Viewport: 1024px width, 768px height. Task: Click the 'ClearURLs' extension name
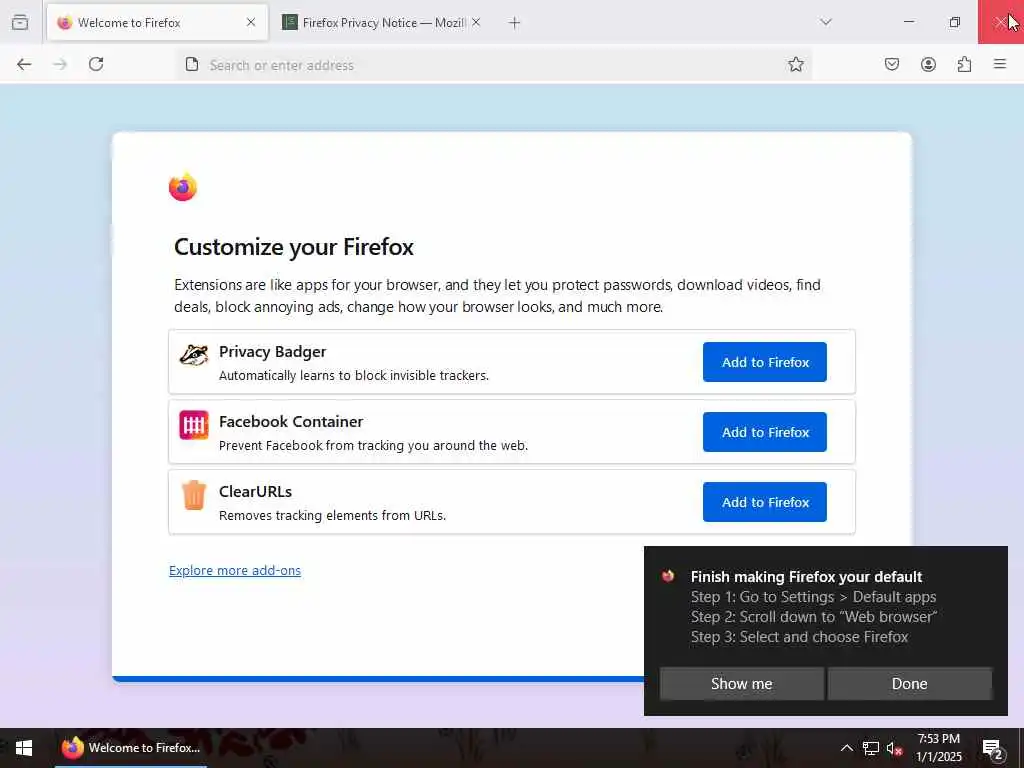click(x=255, y=491)
